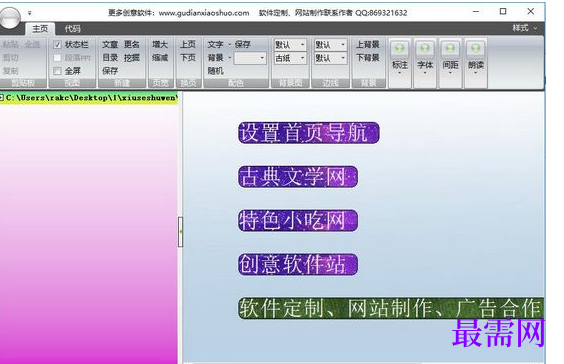Open the 古典文学网 link banner
This screenshot has height=364, width=564.
[x=298, y=177]
